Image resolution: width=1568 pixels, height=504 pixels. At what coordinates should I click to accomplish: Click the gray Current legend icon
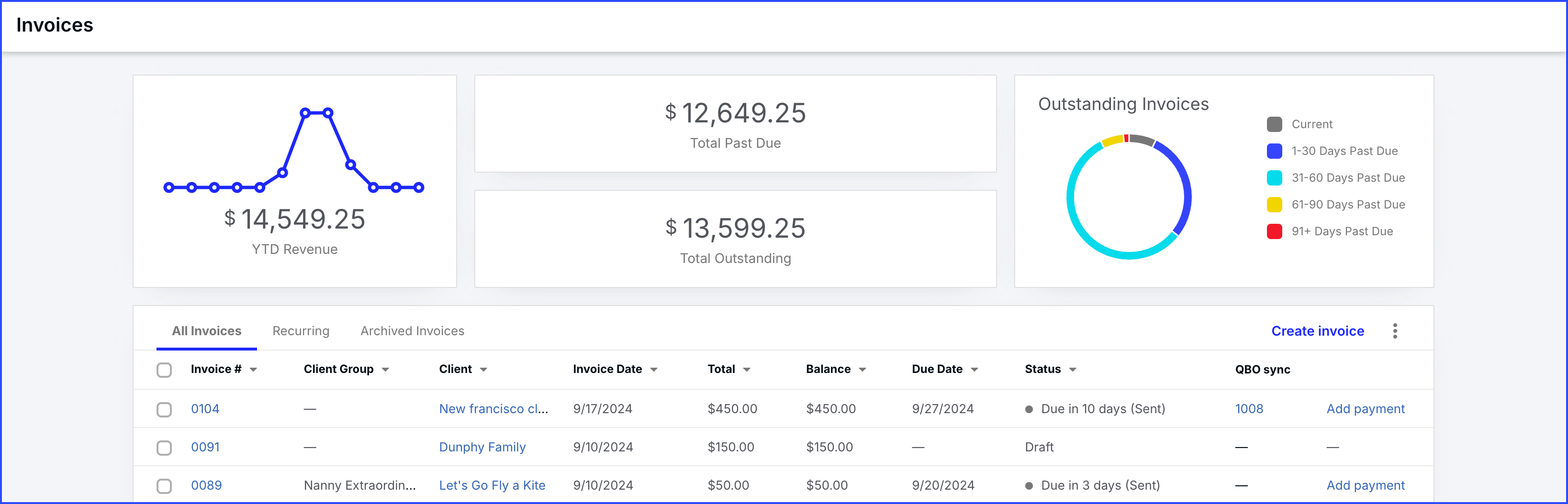pyautogui.click(x=1274, y=124)
